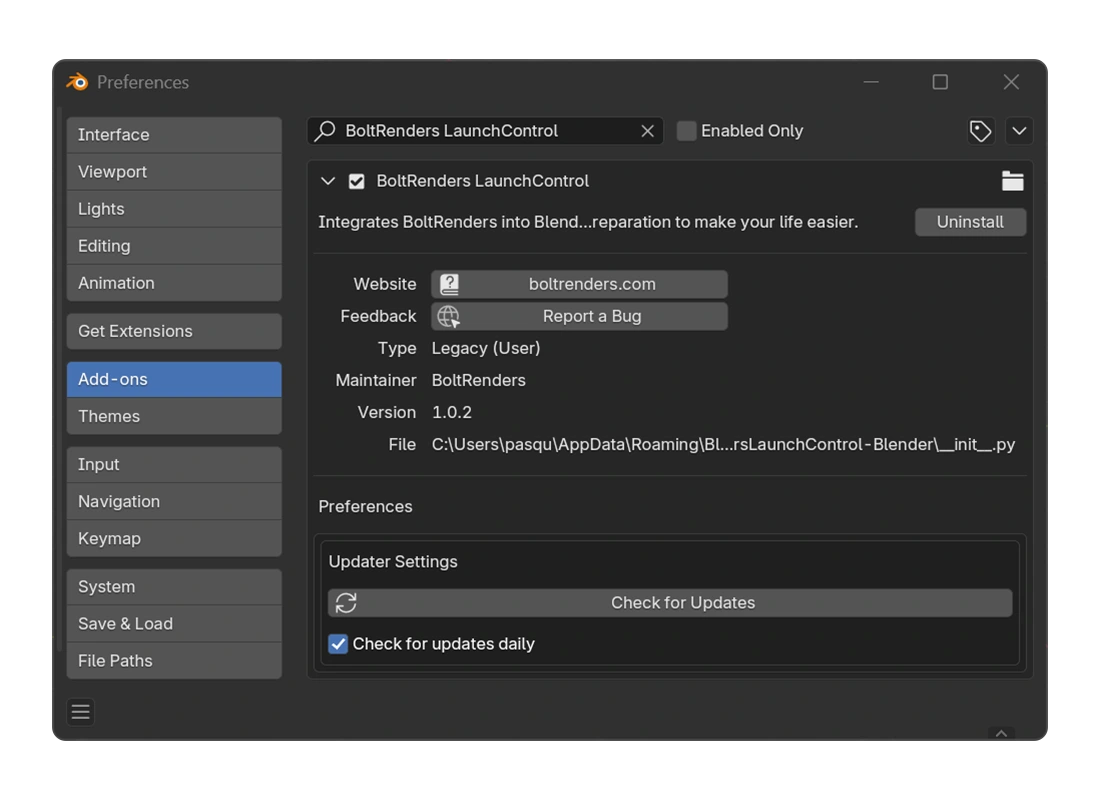1100x800 pixels.
Task: Switch to the Viewport section
Action: [x=174, y=172]
